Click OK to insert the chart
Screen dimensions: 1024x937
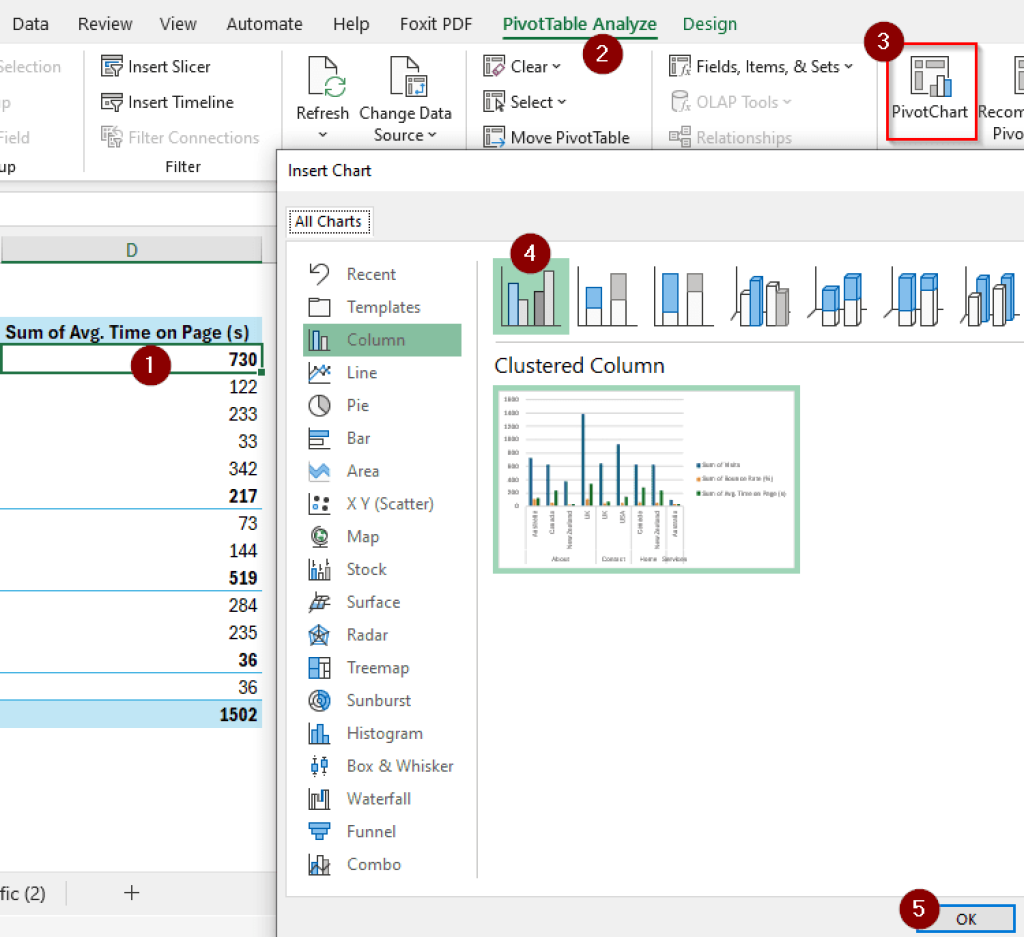[965, 919]
